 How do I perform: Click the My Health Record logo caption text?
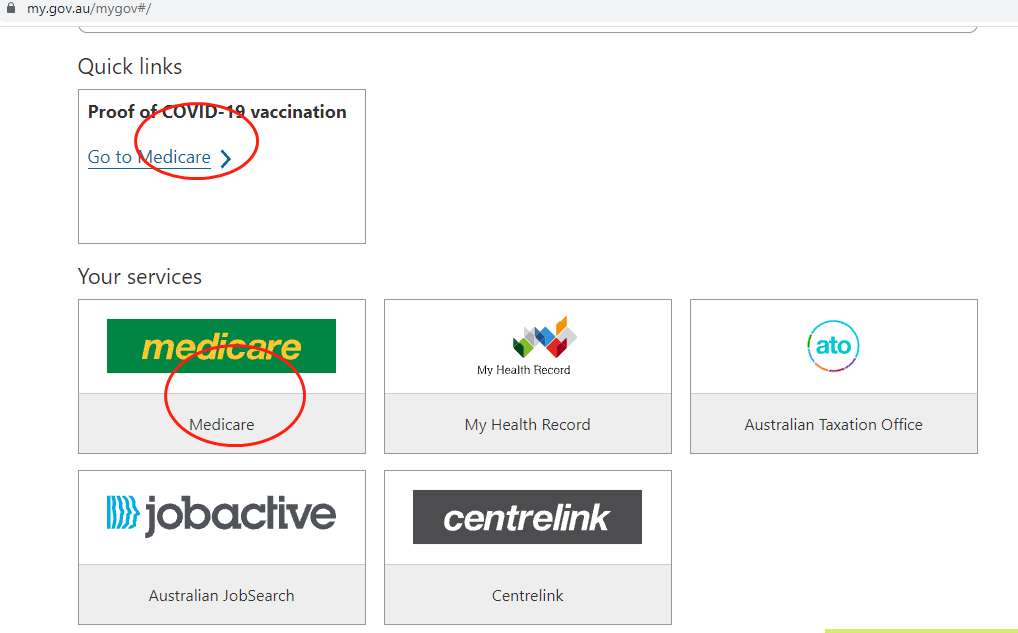[524, 370]
